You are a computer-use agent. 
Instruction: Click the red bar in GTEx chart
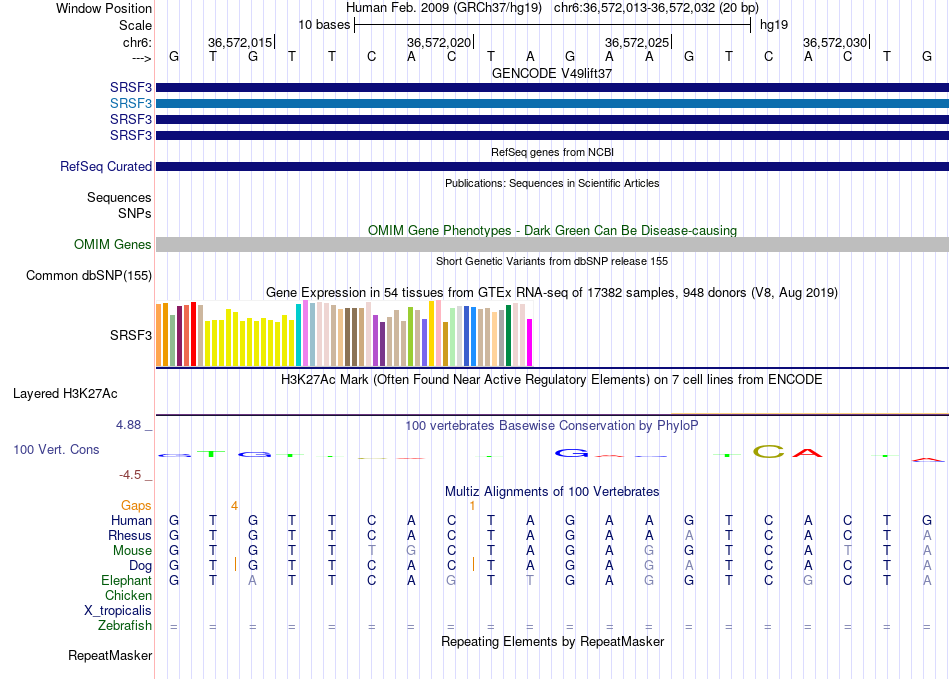tap(193, 334)
